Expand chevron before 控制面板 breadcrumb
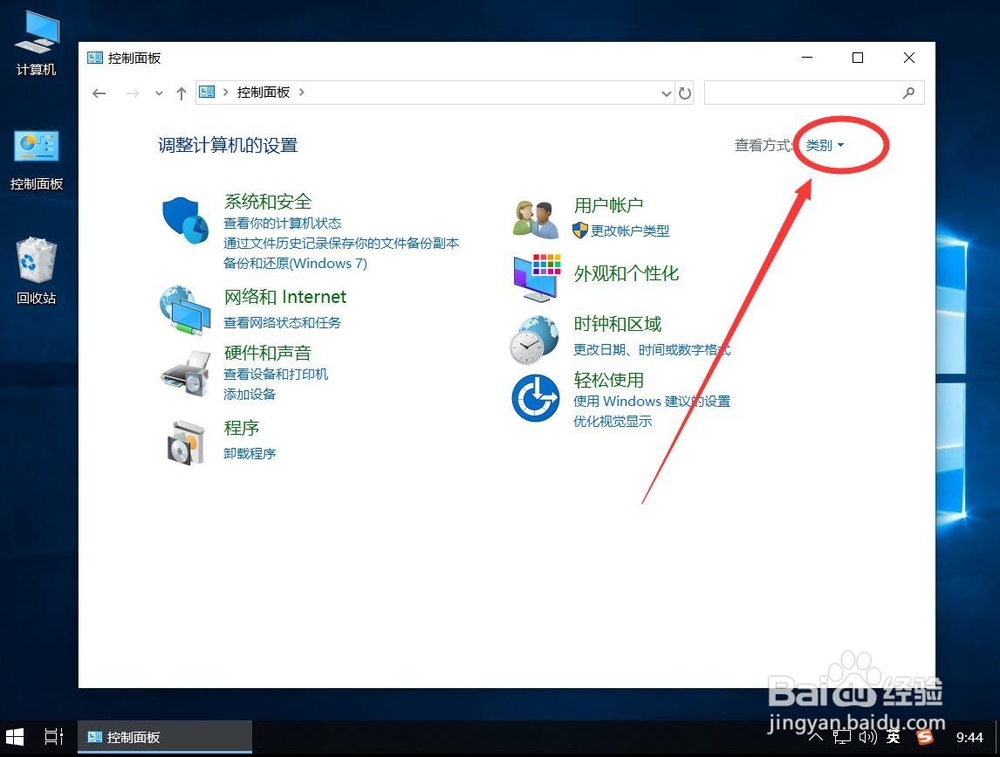 226,92
